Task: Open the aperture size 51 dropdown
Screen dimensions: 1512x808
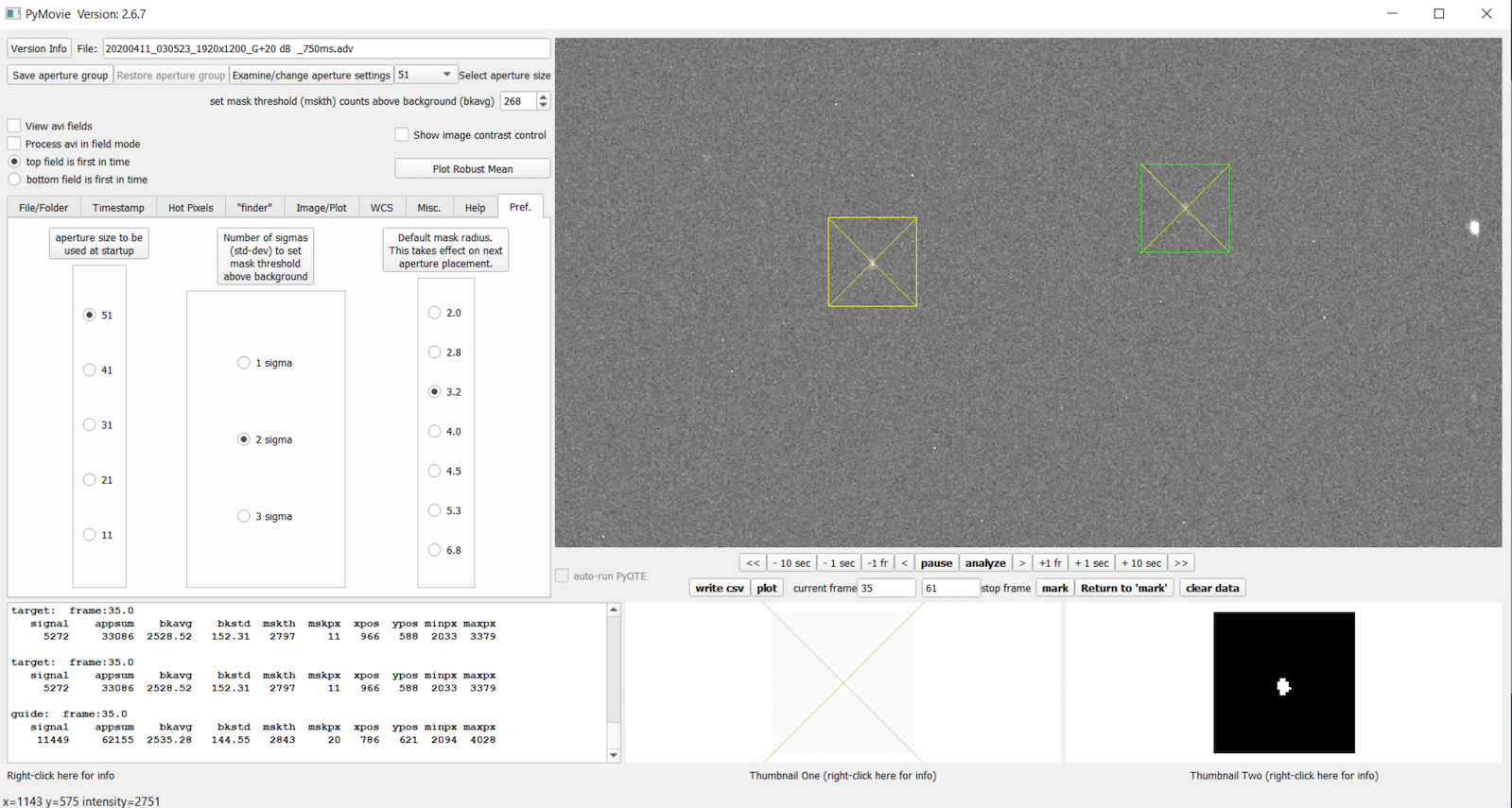Action: (x=425, y=75)
